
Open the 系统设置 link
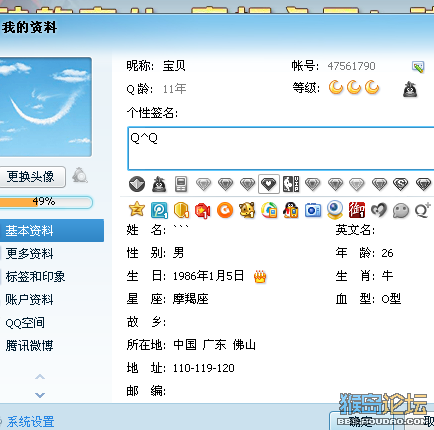pos(30,422)
